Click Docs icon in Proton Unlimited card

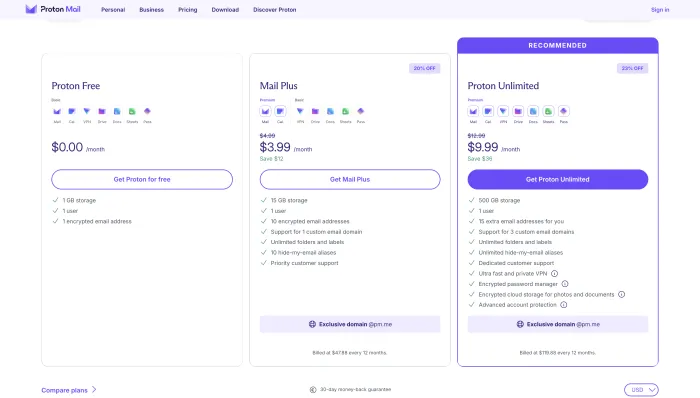point(533,111)
